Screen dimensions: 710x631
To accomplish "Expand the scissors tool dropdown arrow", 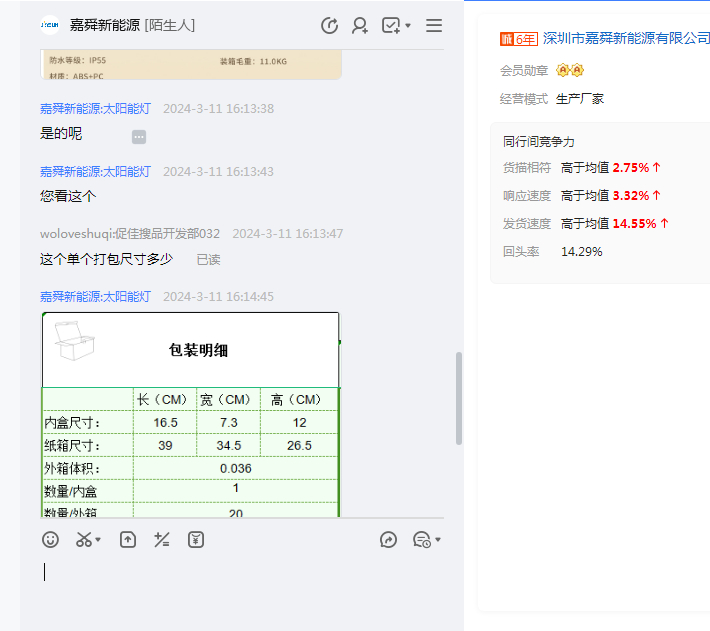I will [98, 541].
